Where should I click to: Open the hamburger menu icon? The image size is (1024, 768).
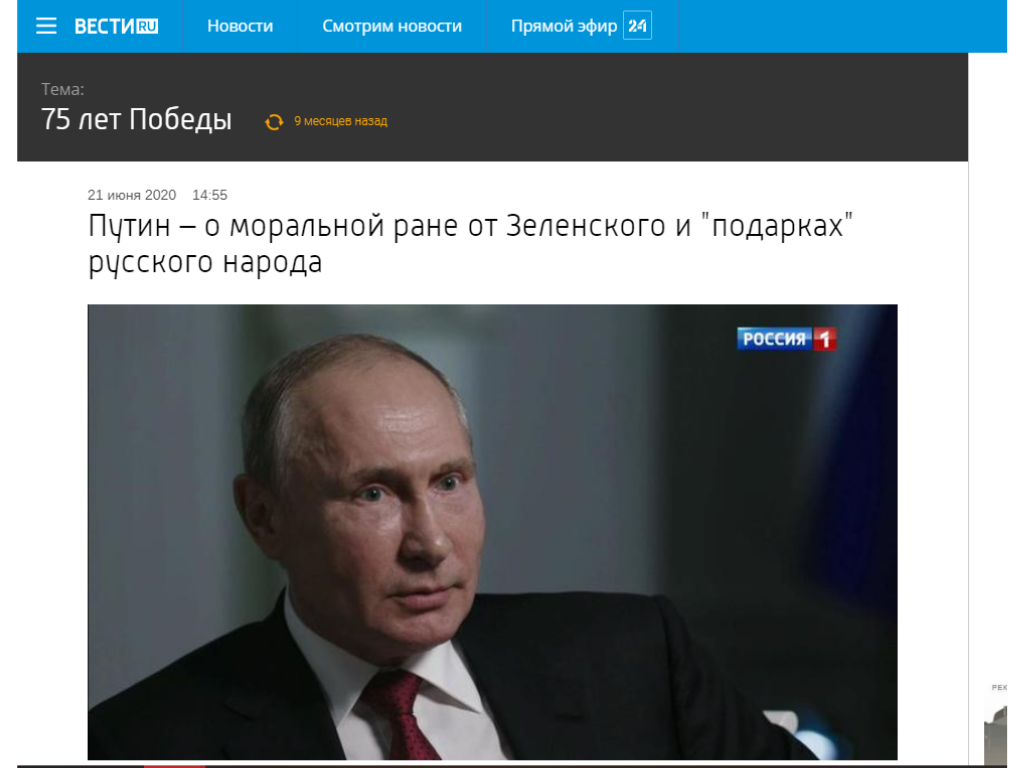tap(46, 26)
